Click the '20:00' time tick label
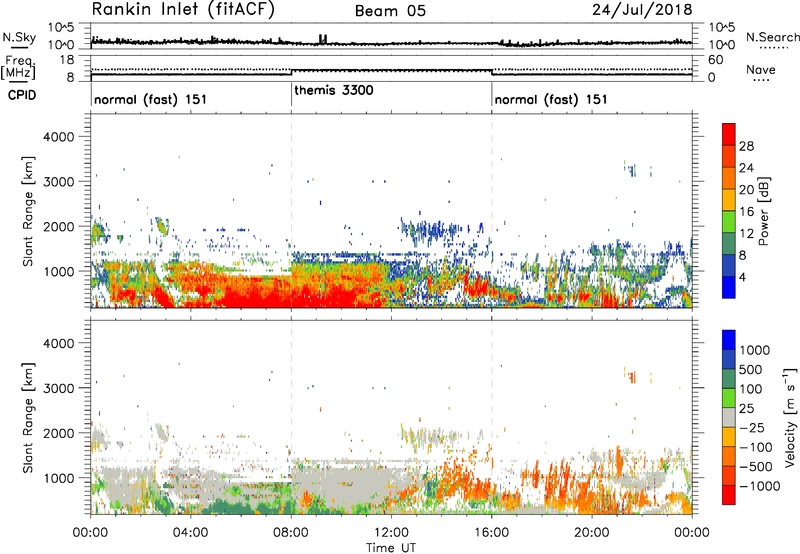The image size is (800, 554). coord(591,533)
